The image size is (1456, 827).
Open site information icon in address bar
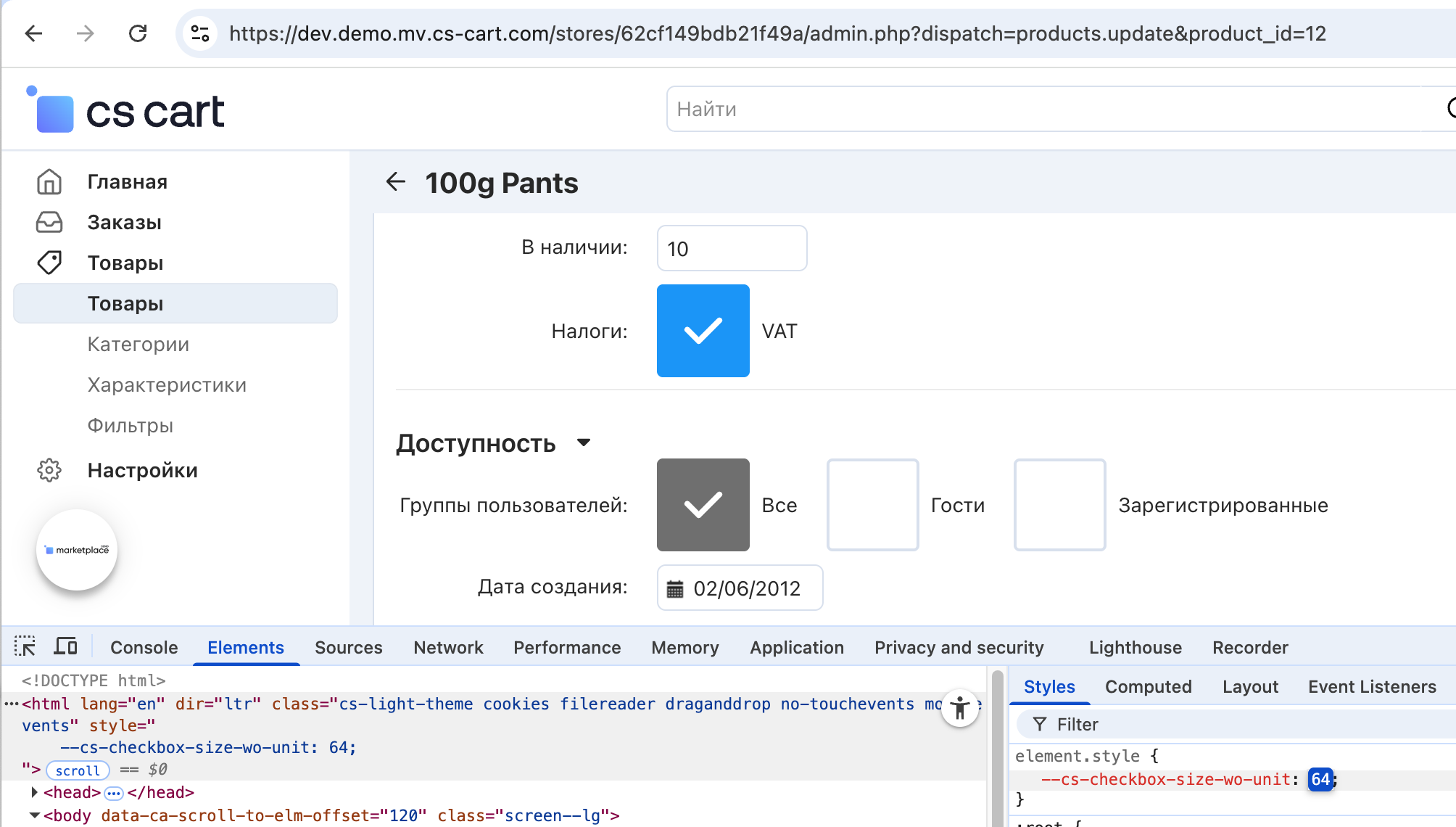click(200, 33)
